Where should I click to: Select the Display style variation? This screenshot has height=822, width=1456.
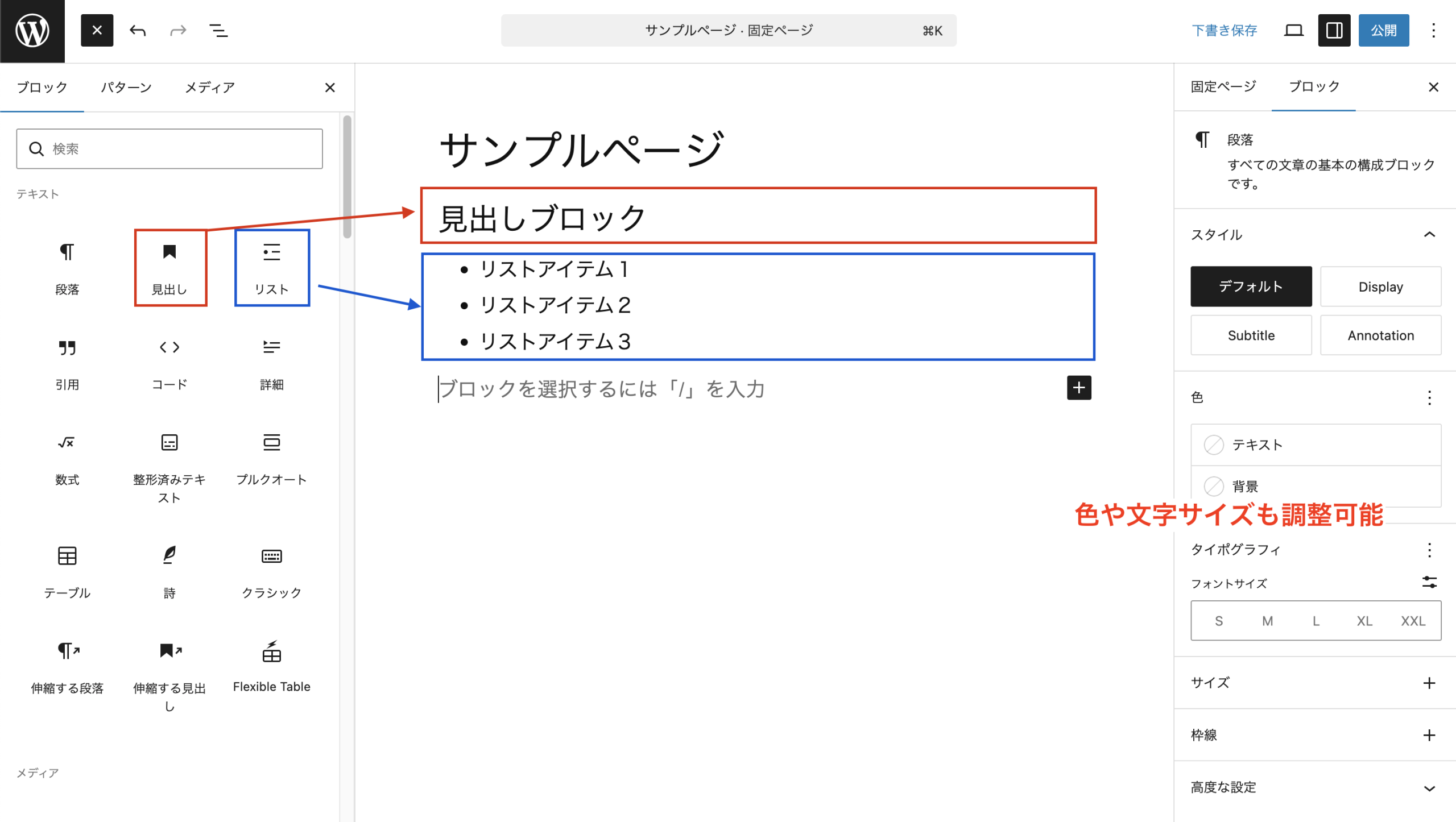[1380, 287]
